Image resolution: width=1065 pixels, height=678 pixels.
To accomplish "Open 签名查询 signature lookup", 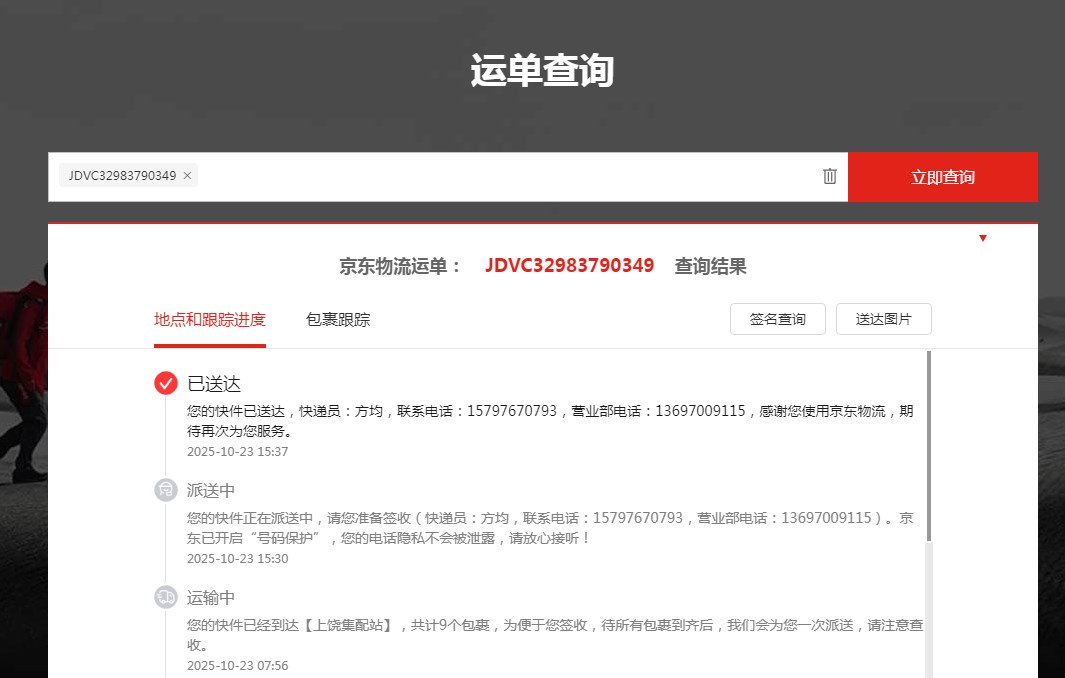I will click(x=777, y=319).
